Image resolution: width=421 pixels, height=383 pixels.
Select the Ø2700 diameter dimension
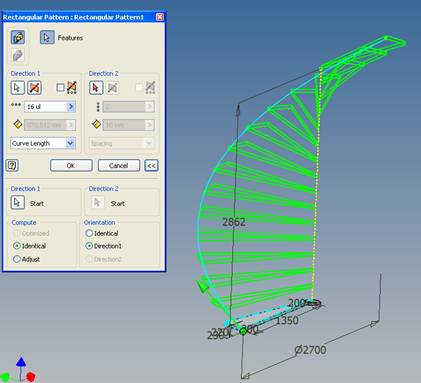pos(310,350)
